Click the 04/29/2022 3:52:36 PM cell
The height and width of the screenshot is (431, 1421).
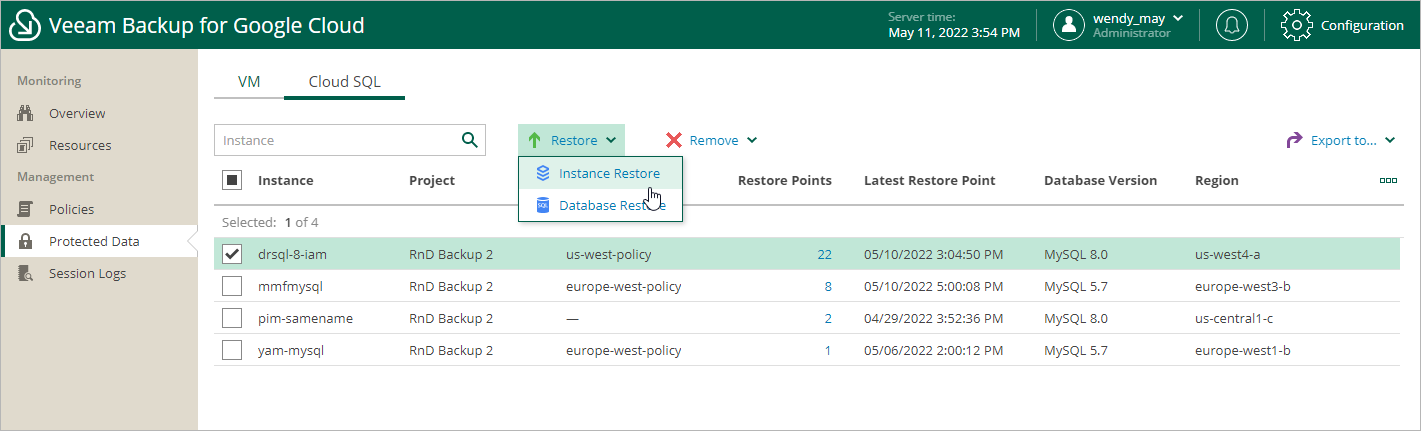coord(933,318)
